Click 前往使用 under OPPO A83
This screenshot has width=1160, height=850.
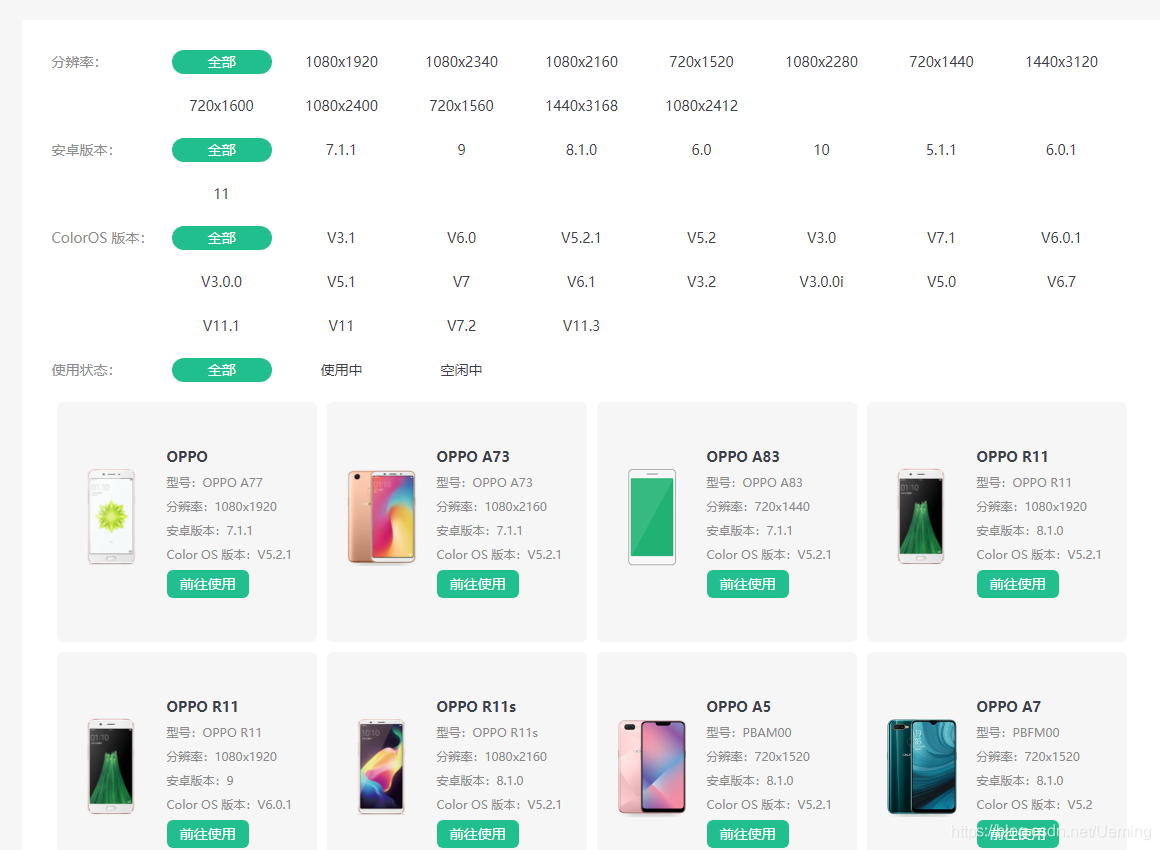click(x=748, y=584)
